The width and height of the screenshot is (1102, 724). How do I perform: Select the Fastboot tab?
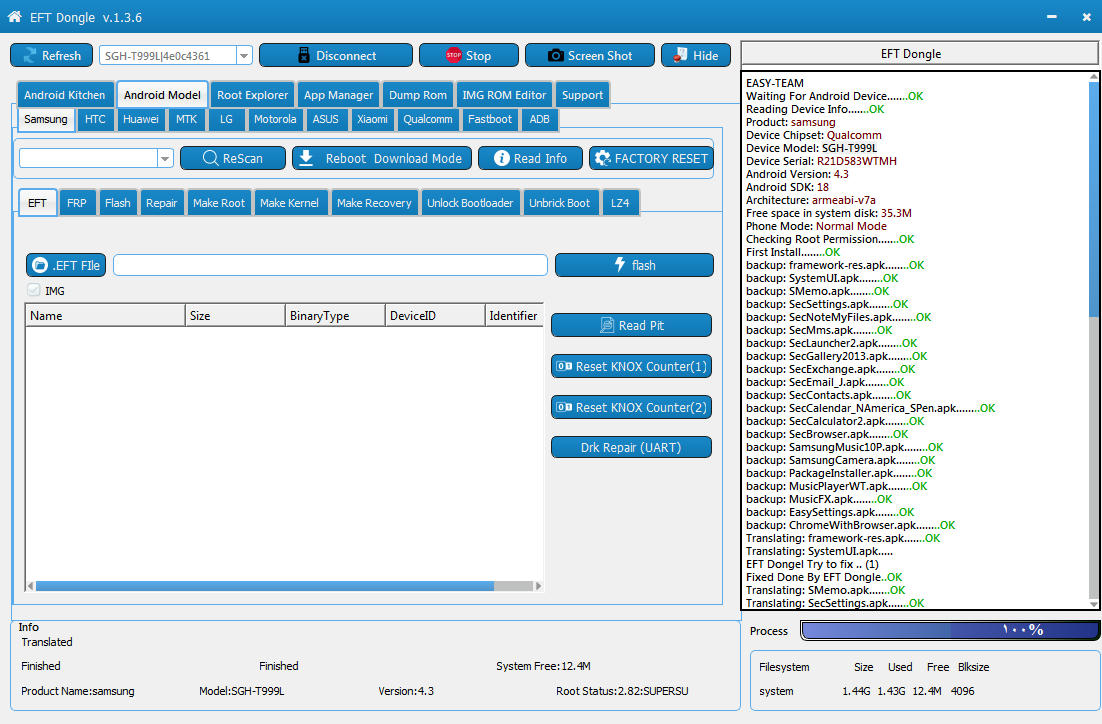[x=490, y=119]
